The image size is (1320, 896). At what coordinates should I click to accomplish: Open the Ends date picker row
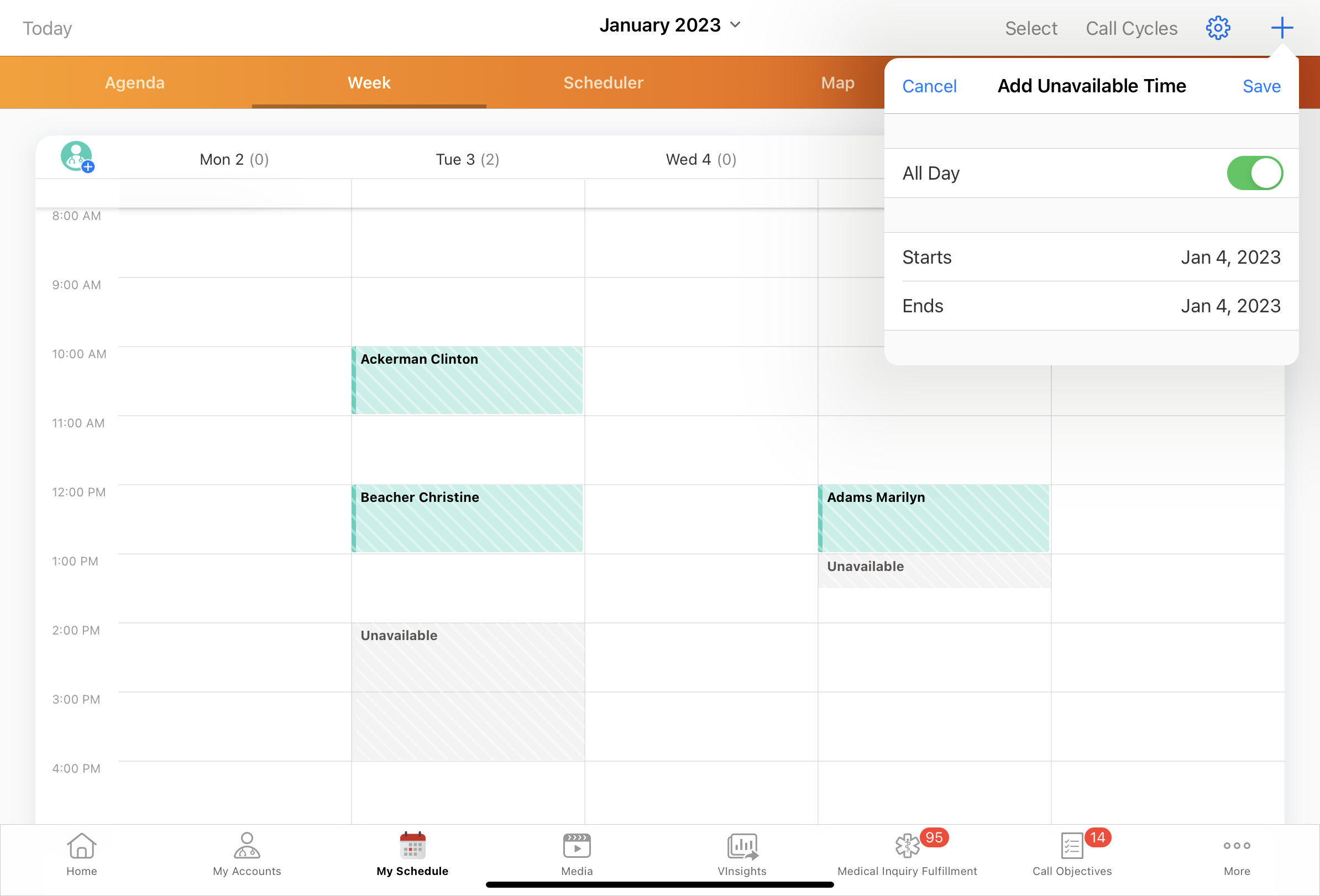click(1091, 306)
